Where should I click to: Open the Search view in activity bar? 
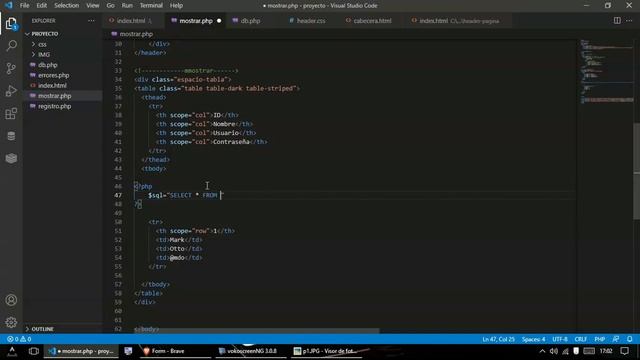[x=11, y=45]
